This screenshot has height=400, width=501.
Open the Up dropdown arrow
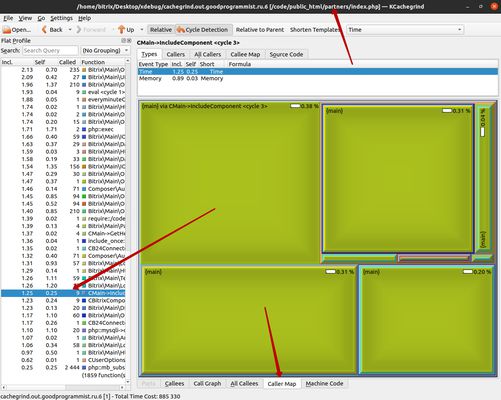click(142, 30)
